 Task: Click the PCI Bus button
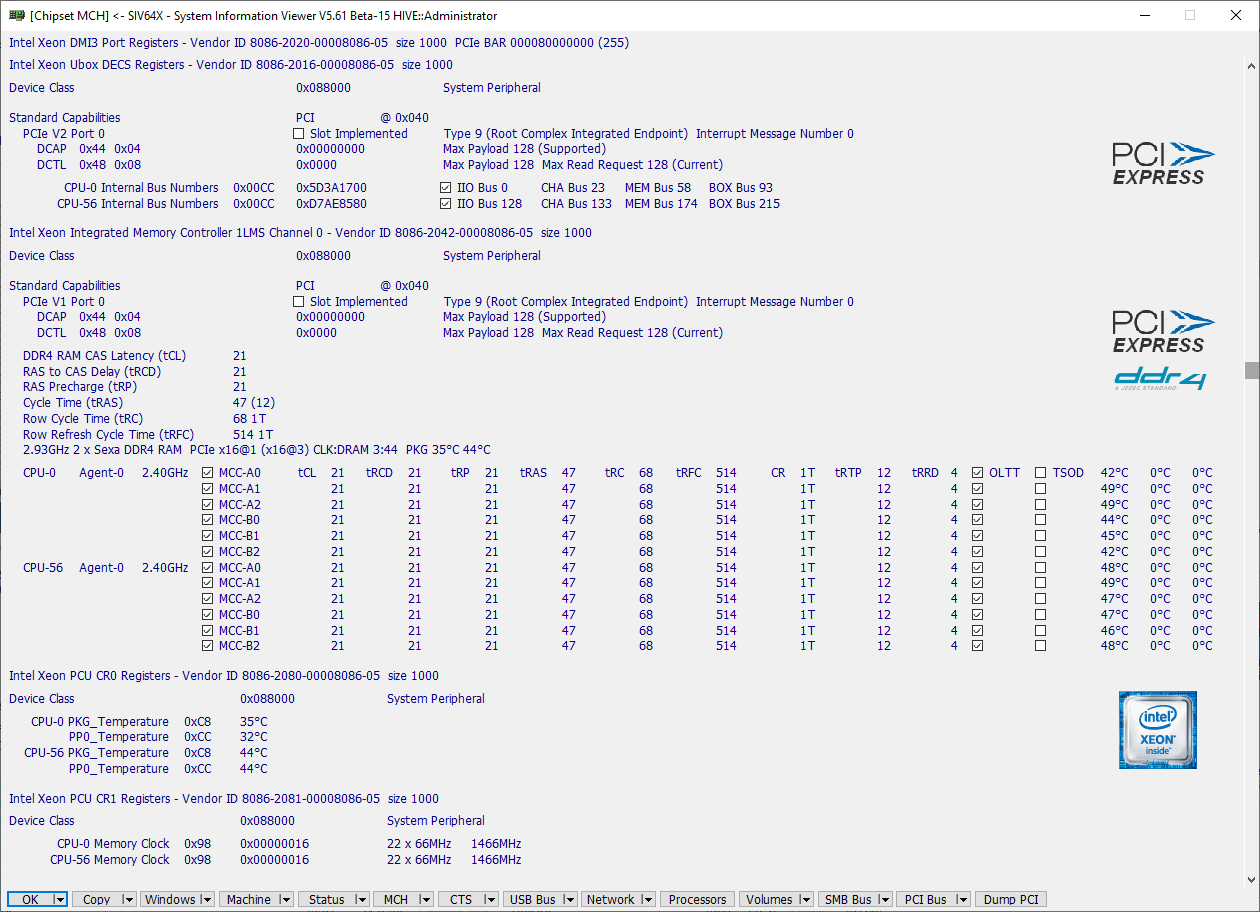(x=934, y=900)
